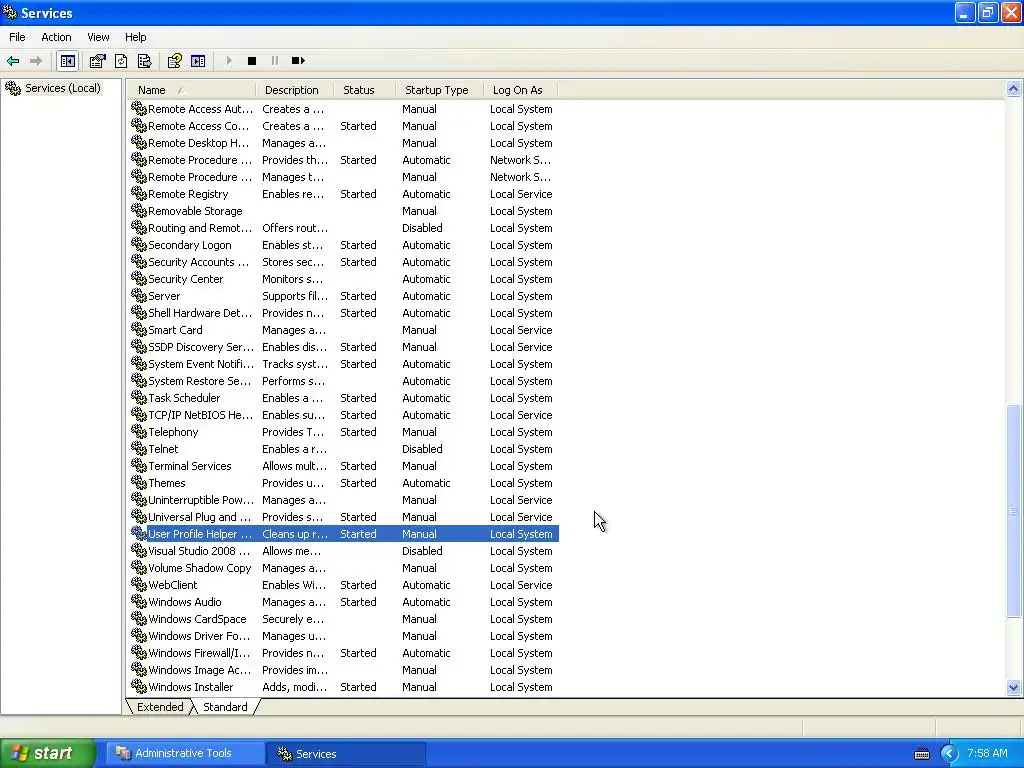The image size is (1024, 768).
Task: Select Services (Local) tree node
Action: pyautogui.click(x=63, y=88)
